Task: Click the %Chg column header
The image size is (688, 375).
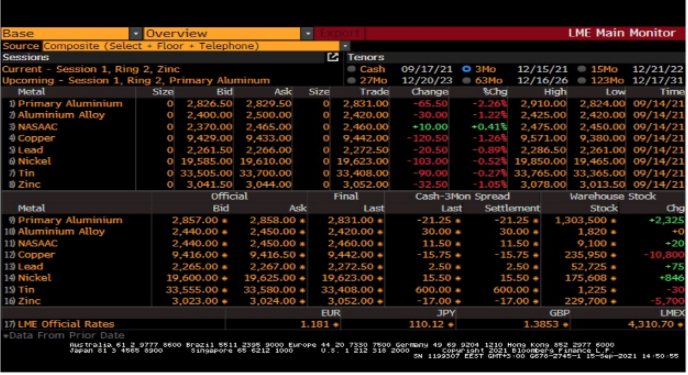Action: point(494,92)
